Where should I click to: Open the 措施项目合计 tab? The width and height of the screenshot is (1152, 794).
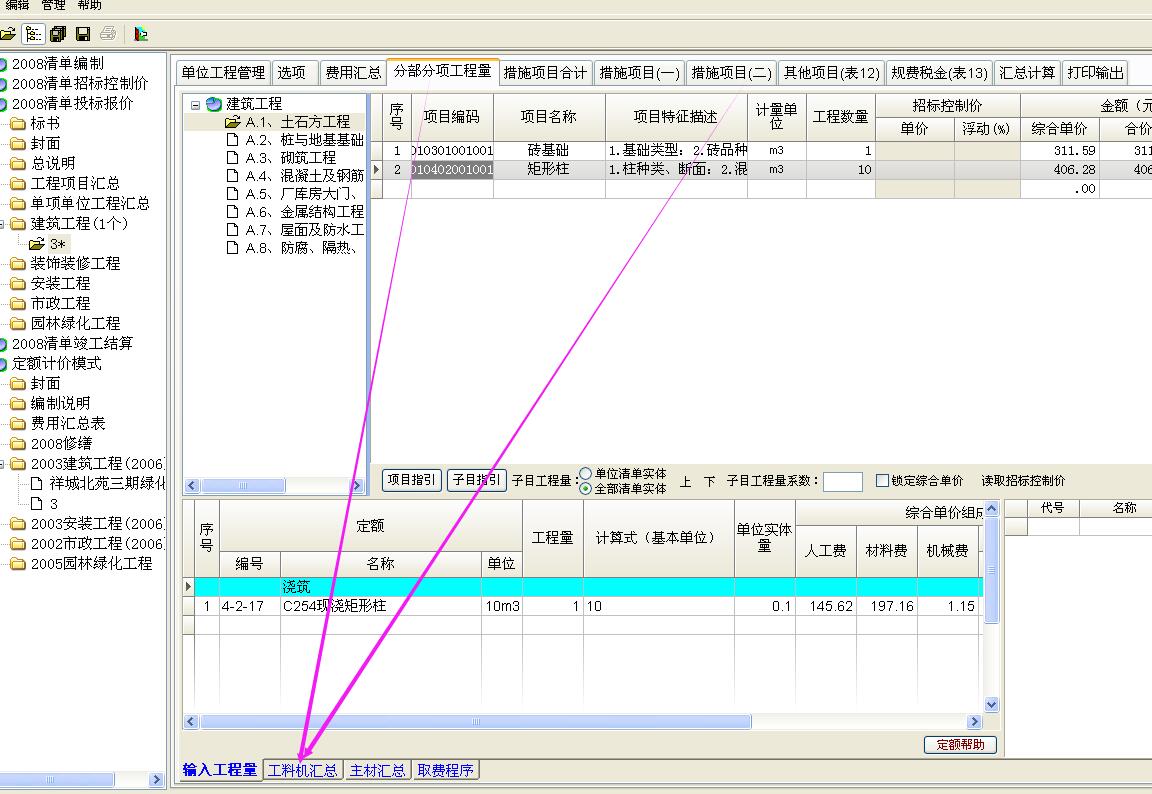click(545, 73)
